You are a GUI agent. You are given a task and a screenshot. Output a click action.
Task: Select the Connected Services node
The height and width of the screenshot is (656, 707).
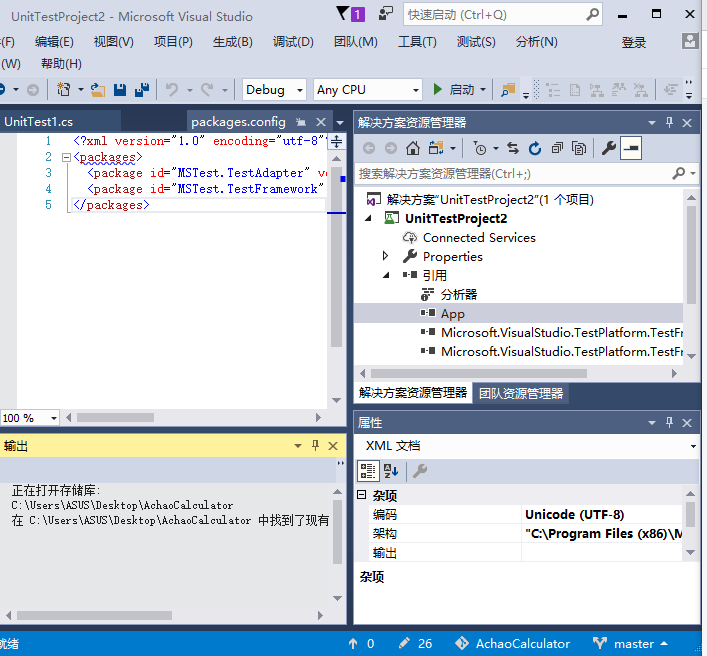tap(478, 238)
